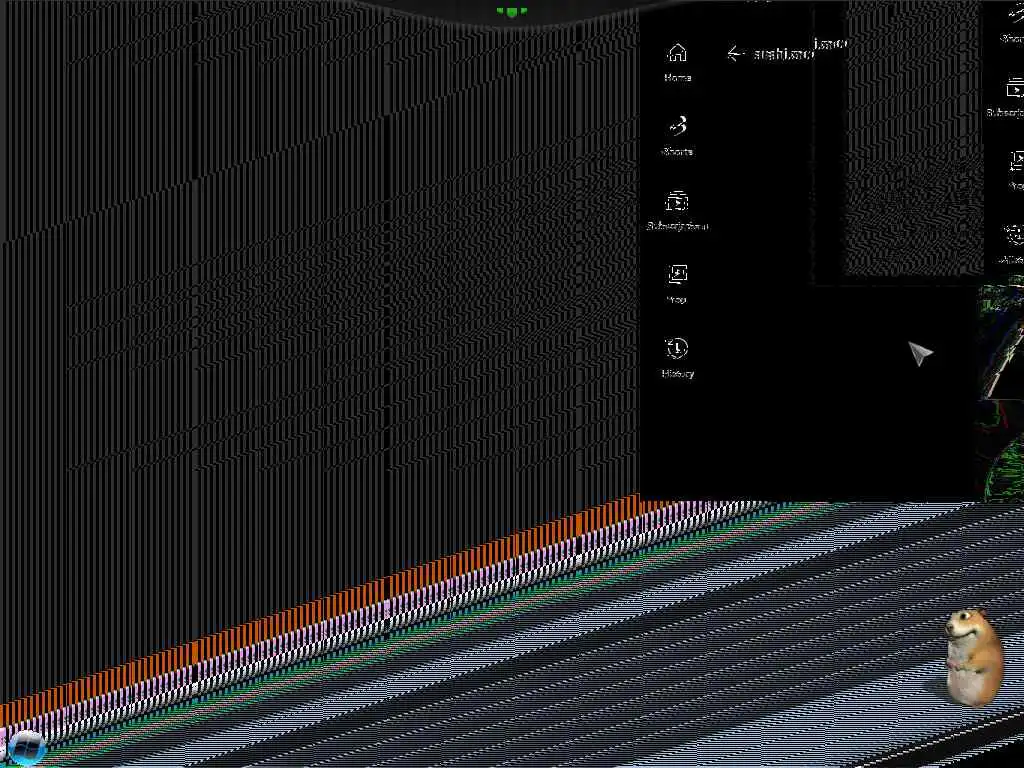Open the History sidebar item
Image resolution: width=1024 pixels, height=768 pixels.
point(677,359)
